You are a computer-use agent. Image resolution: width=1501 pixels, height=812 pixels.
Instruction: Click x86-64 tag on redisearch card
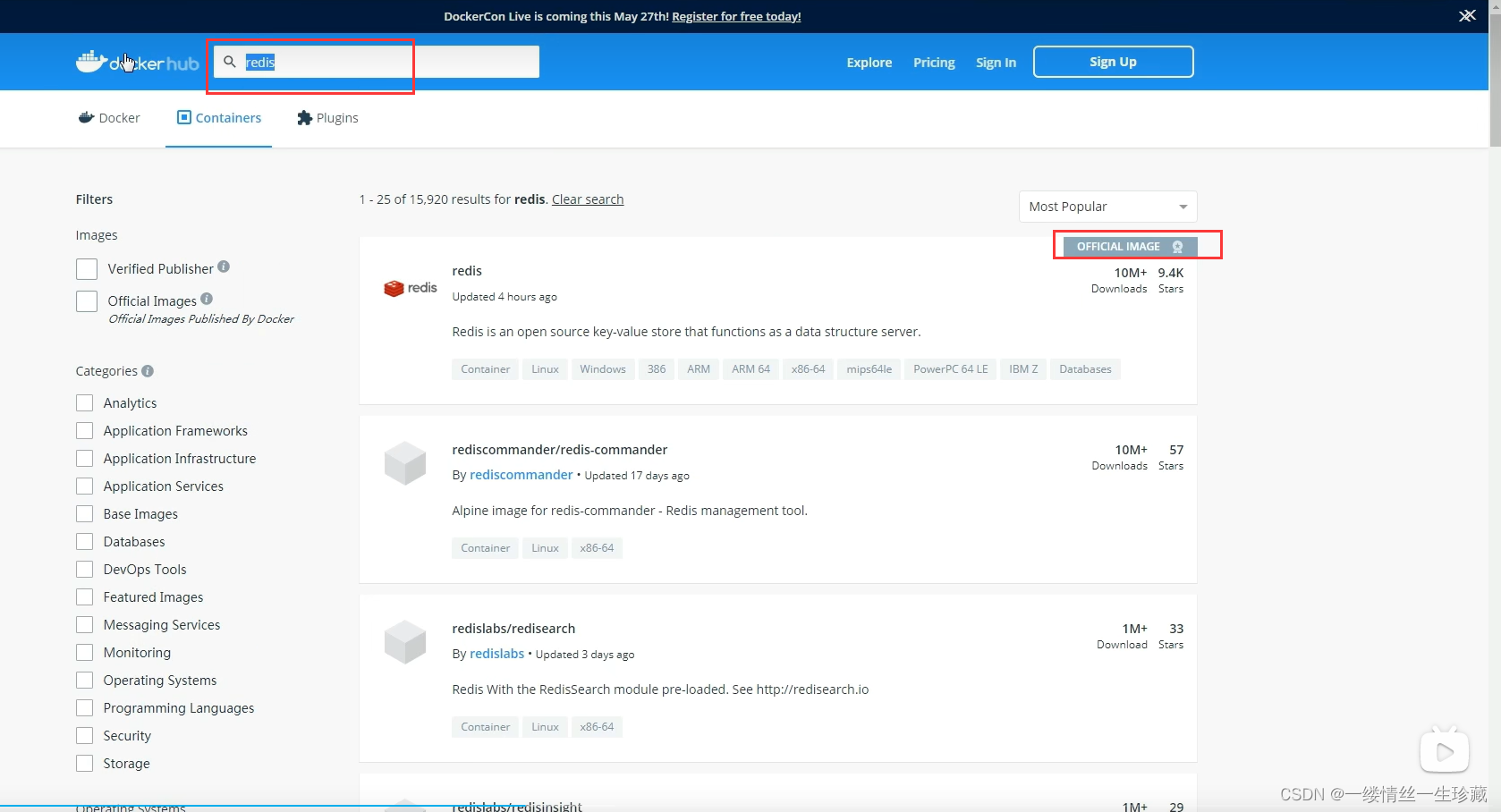597,727
